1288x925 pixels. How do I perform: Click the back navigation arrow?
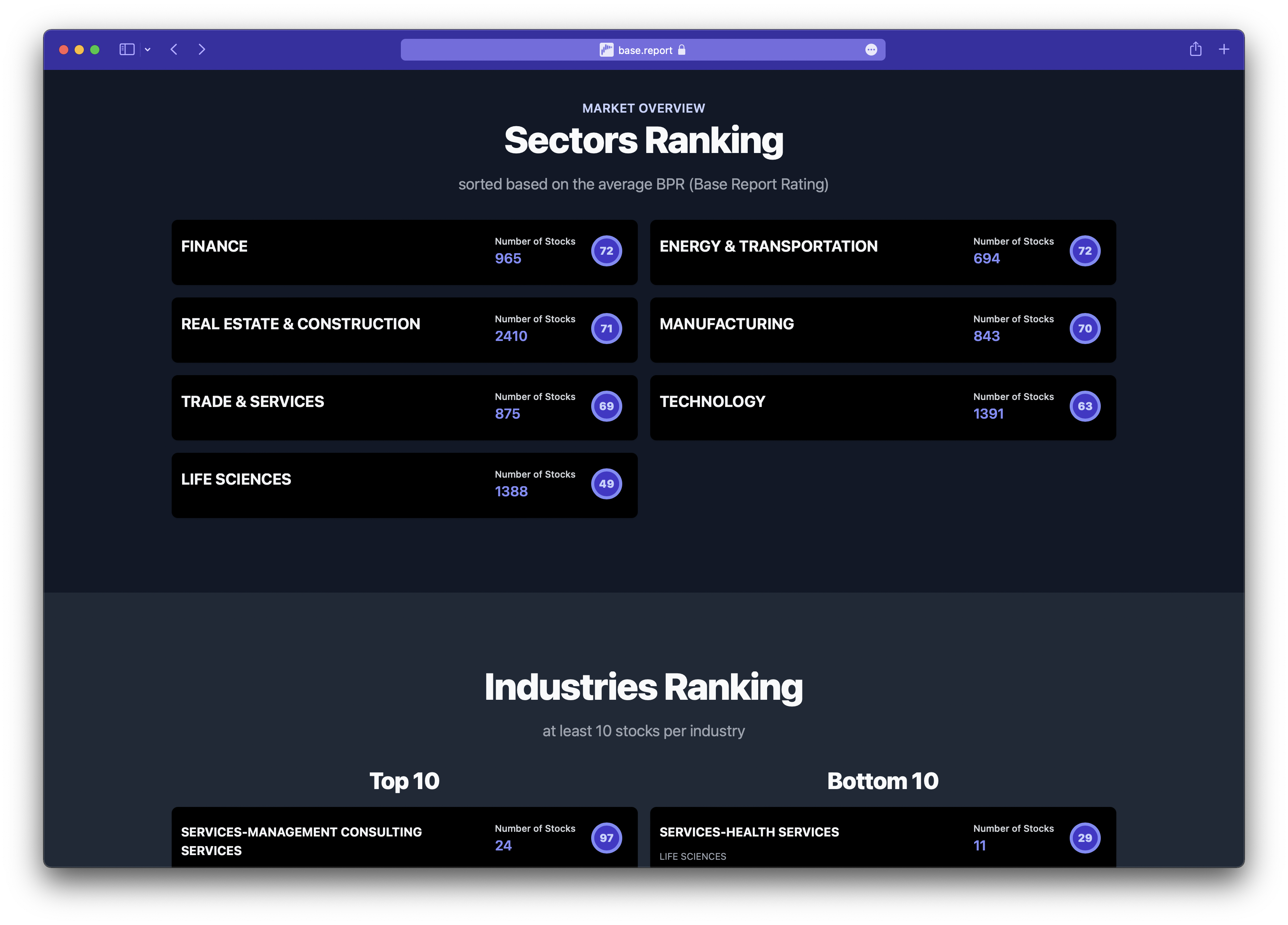(x=174, y=49)
